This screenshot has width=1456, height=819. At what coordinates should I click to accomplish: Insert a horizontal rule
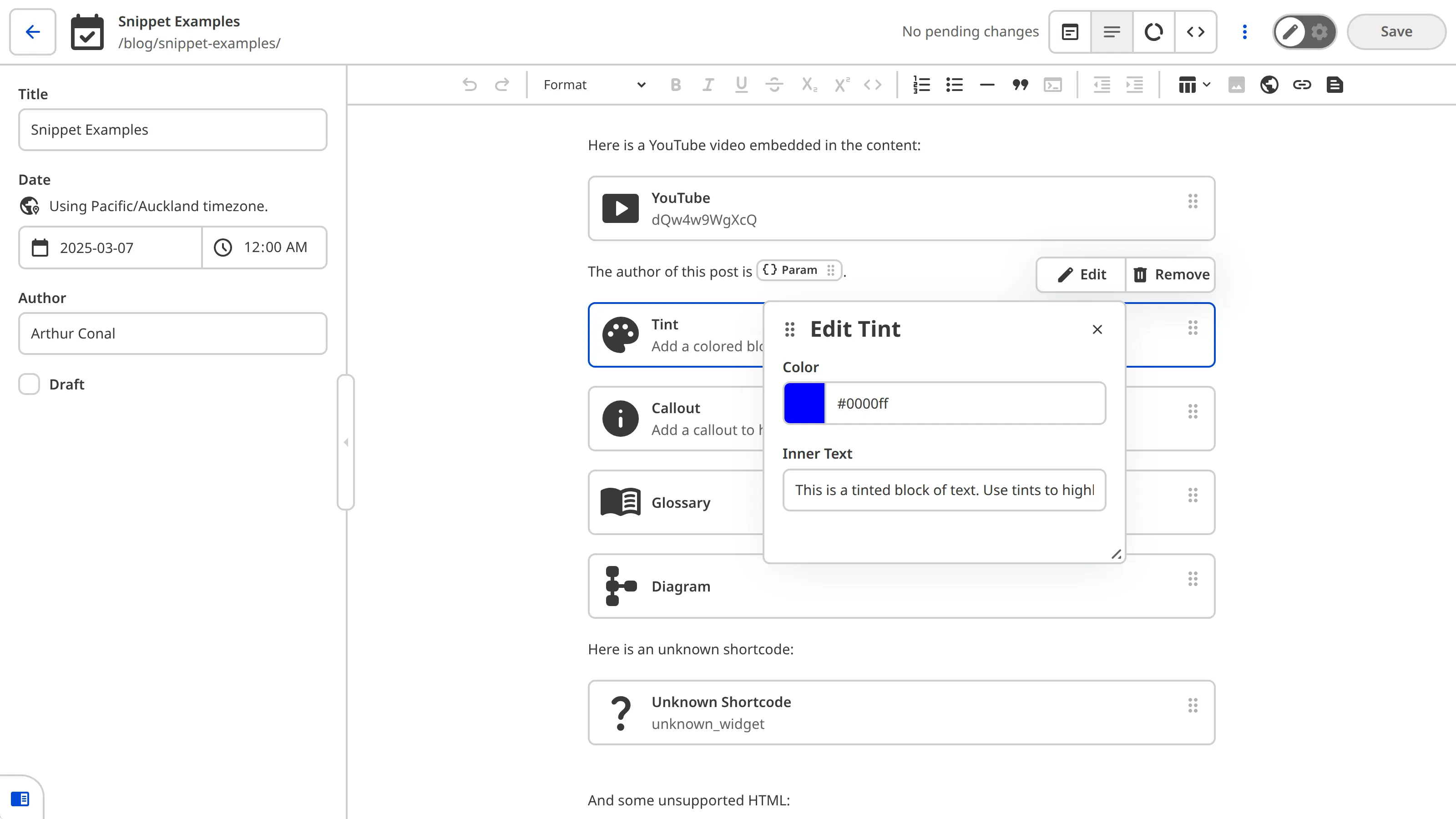[986, 85]
